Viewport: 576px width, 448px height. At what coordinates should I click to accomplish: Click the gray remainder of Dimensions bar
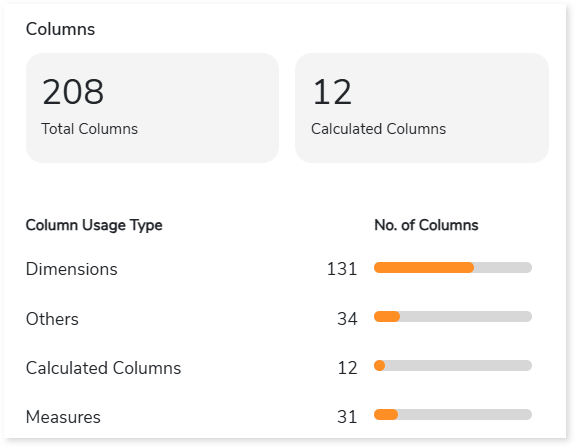[x=503, y=267]
